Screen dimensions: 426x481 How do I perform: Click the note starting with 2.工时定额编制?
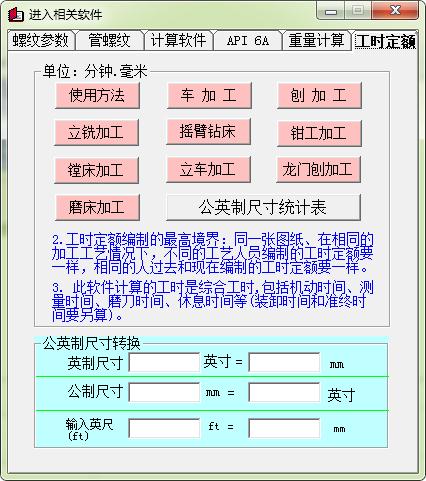tap(212, 254)
